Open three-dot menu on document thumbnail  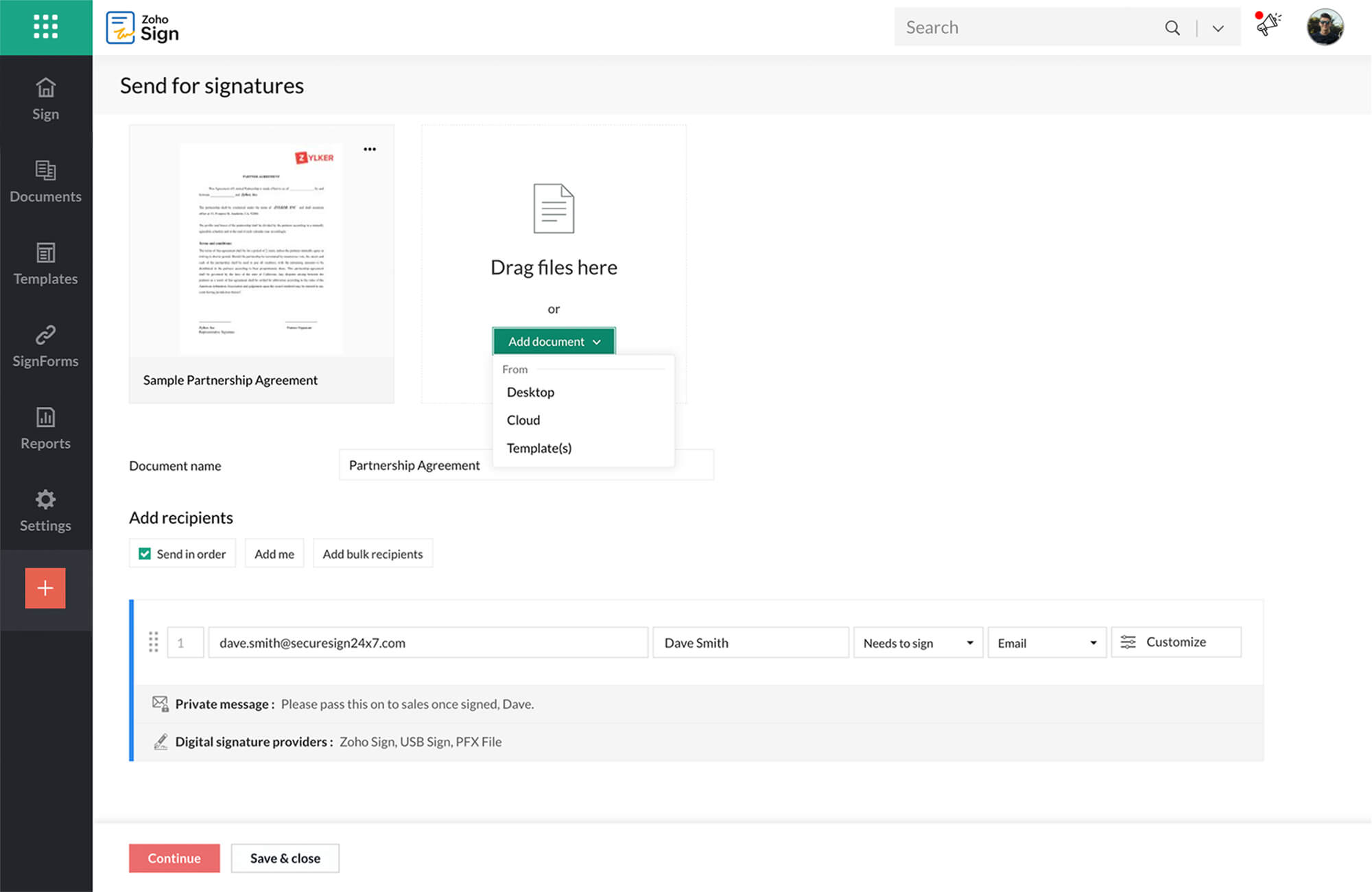(x=370, y=149)
